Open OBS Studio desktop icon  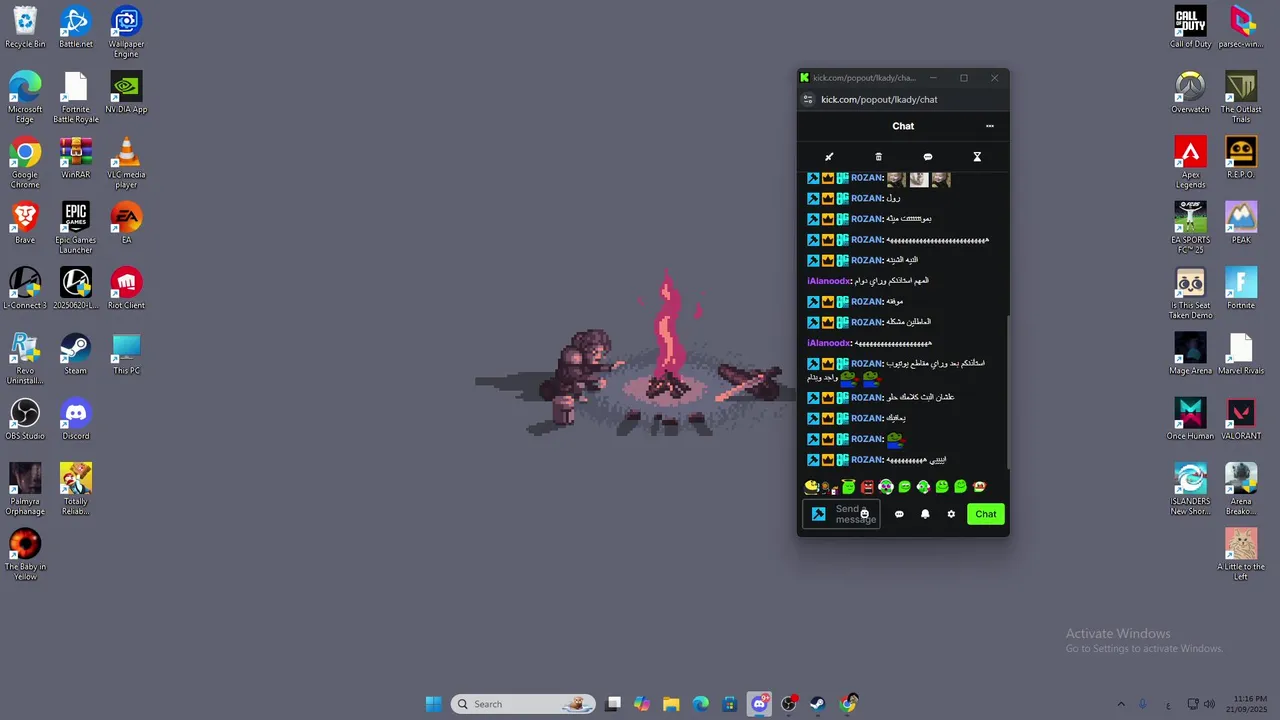tap(25, 420)
